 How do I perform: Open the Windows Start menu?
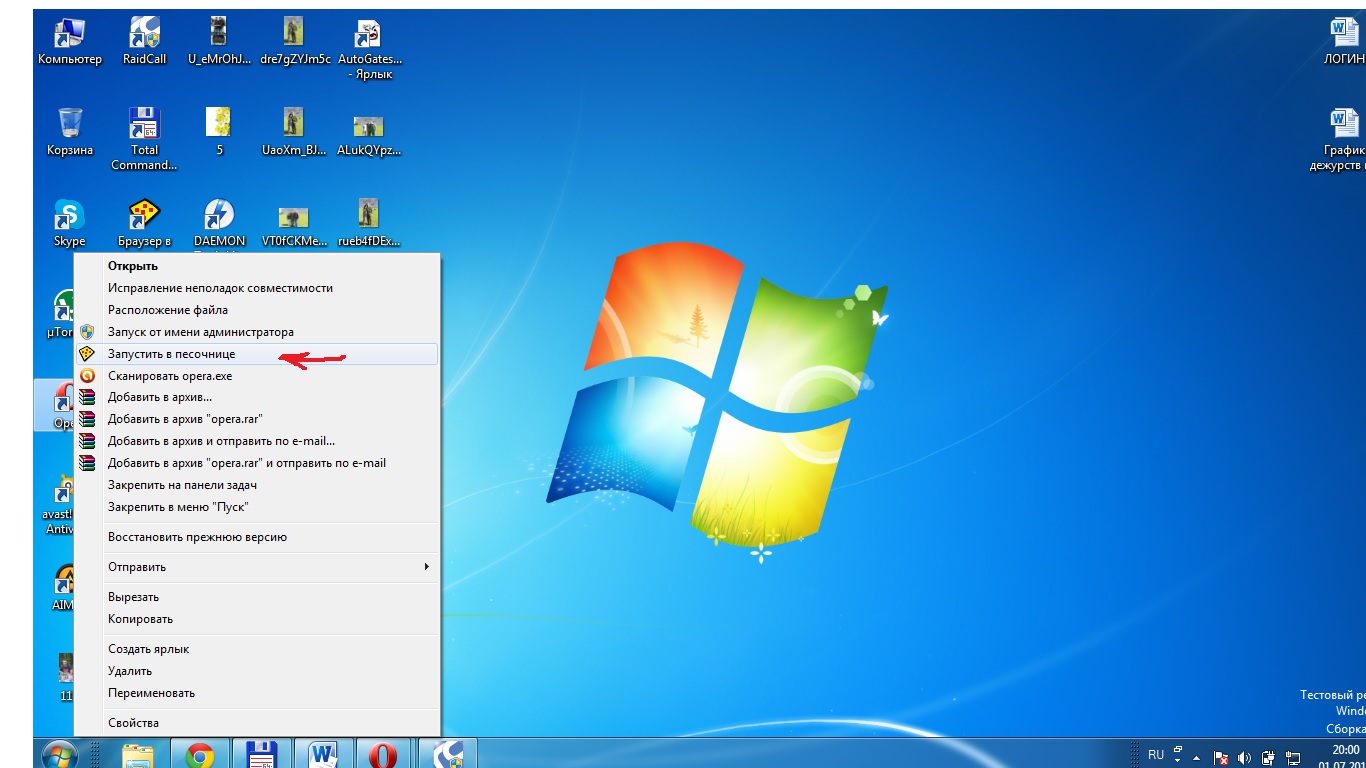60,754
